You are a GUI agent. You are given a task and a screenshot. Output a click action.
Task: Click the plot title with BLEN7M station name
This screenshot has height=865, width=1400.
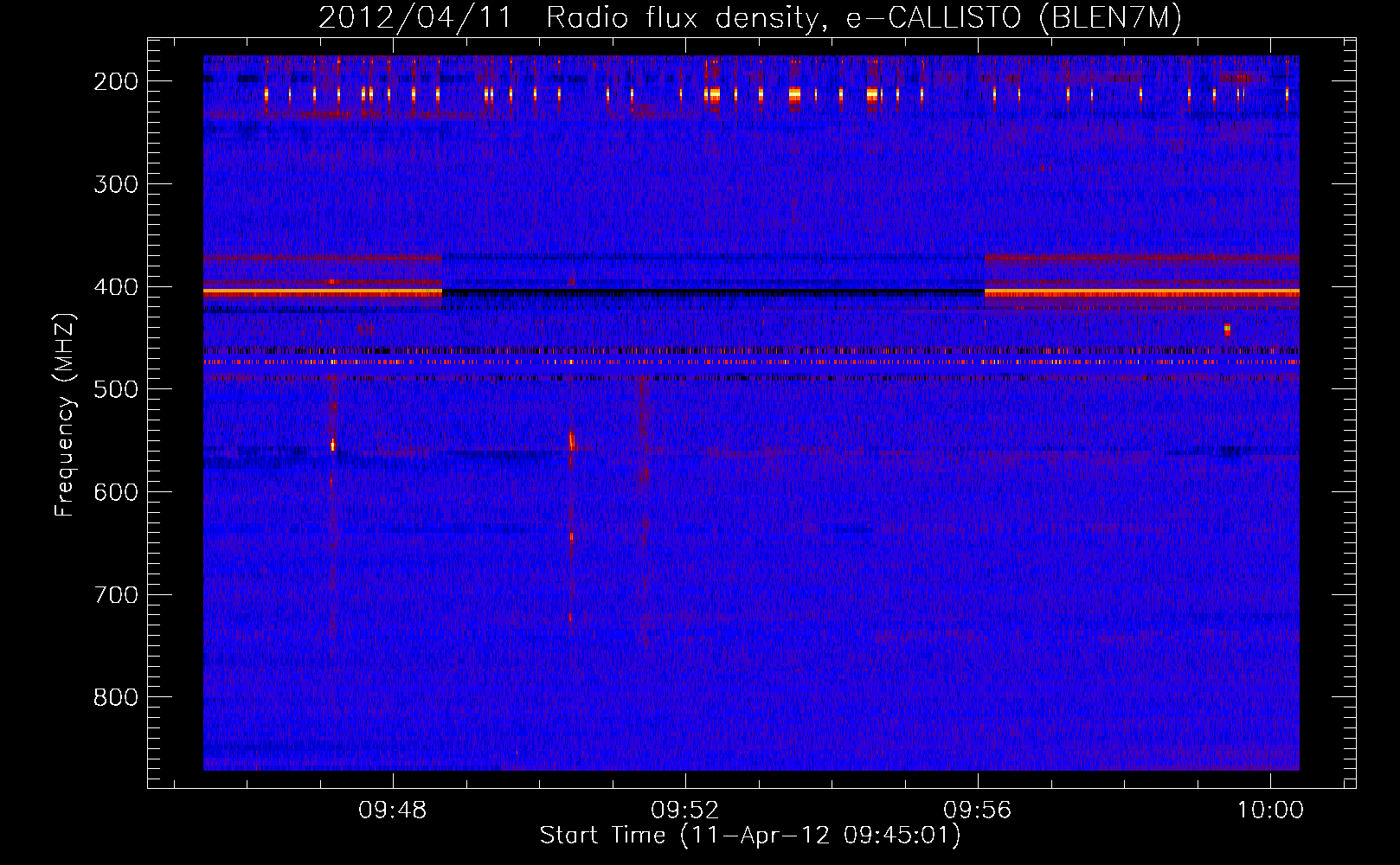(x=750, y=18)
